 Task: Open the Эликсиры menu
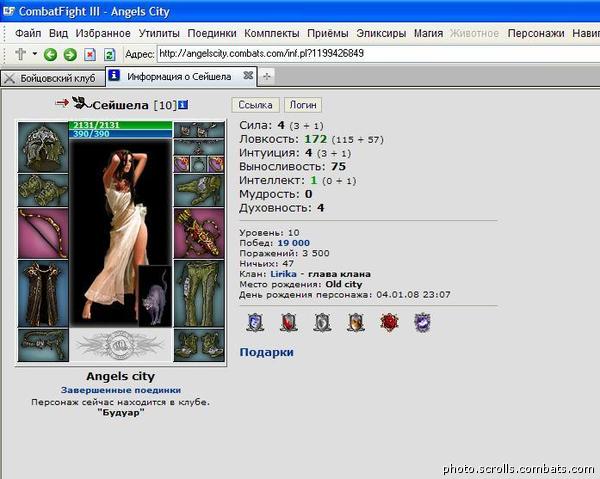381,33
